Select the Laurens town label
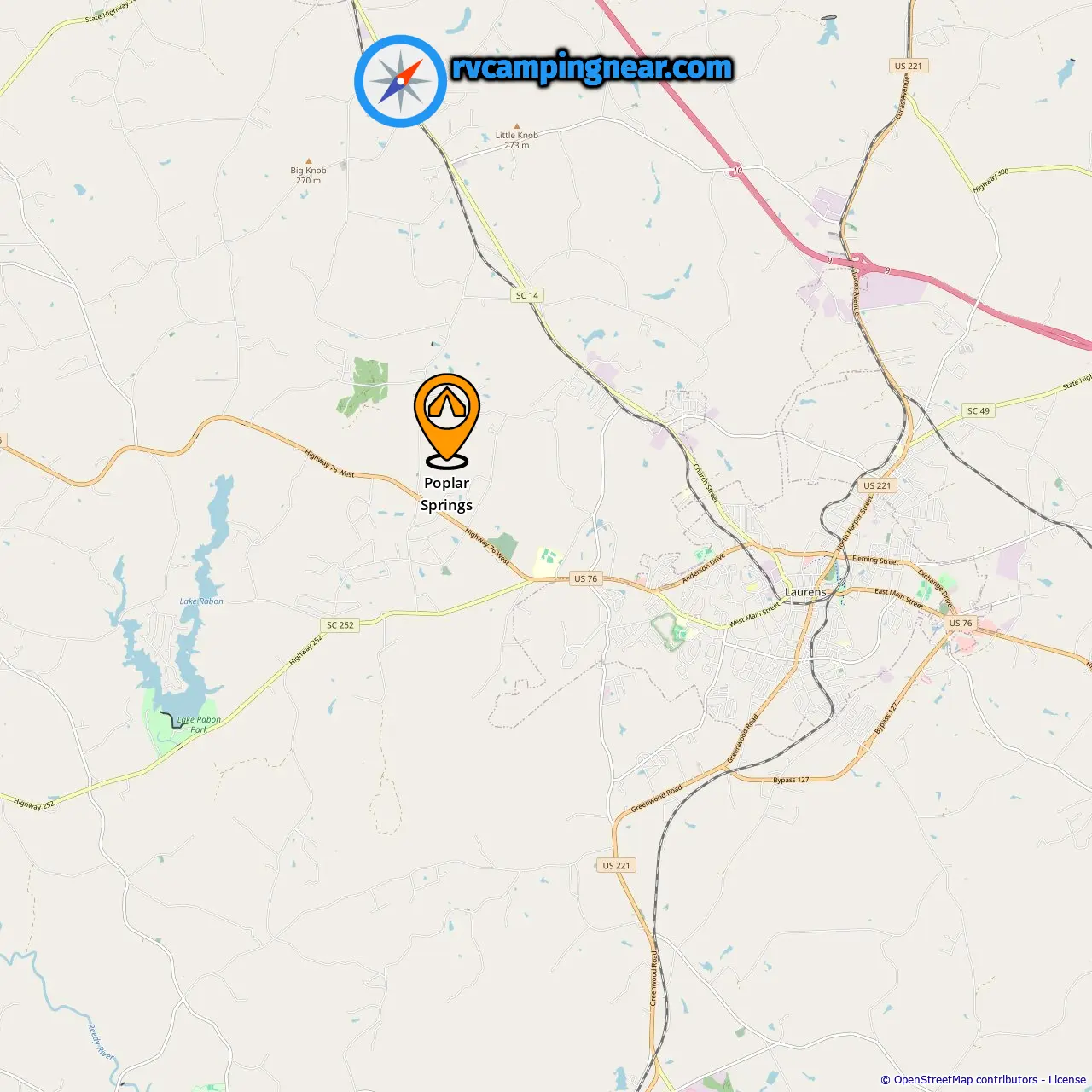 [805, 591]
